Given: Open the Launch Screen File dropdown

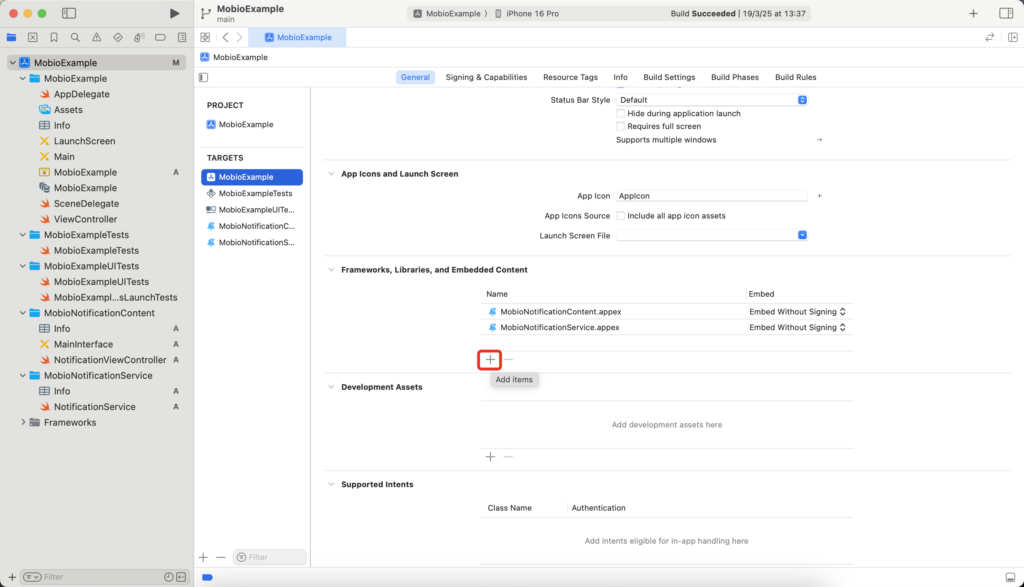Looking at the screenshot, I should point(712,235).
